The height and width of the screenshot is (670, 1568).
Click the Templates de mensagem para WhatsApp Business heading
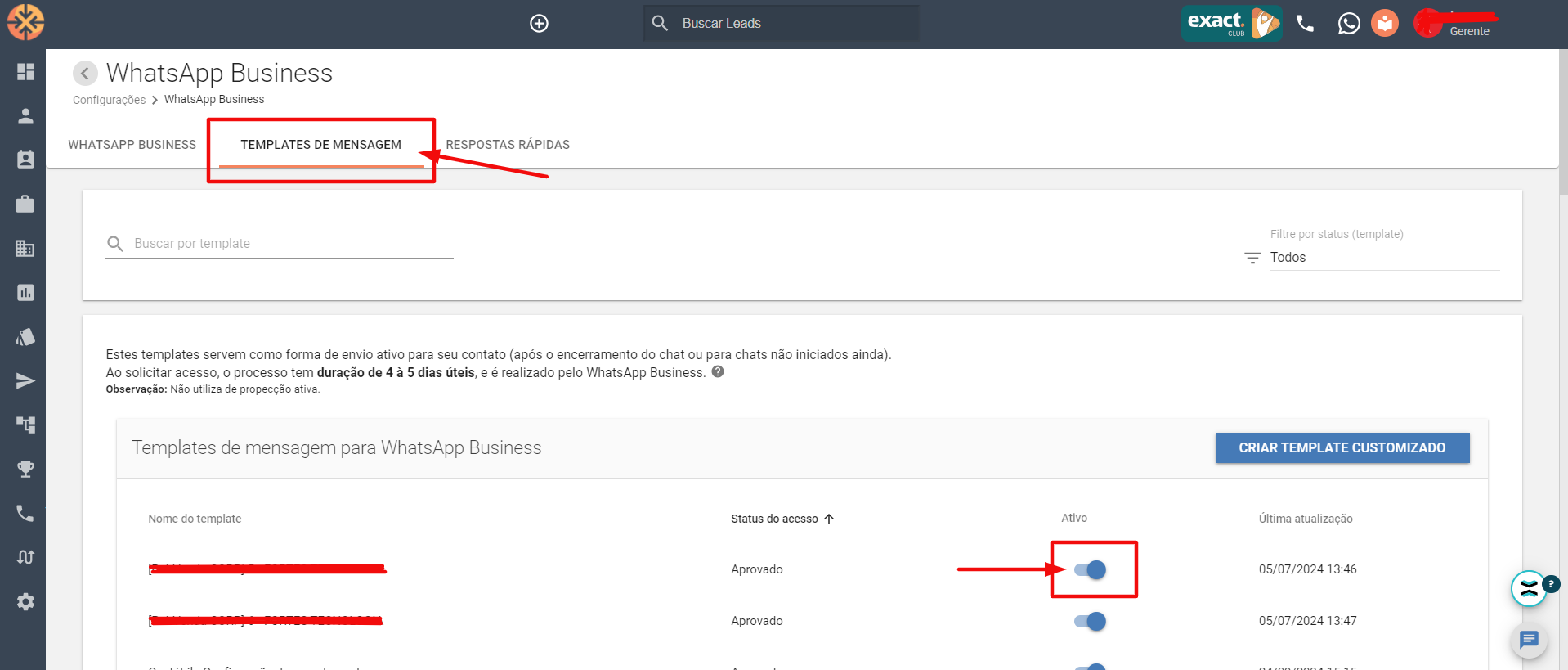tap(337, 447)
